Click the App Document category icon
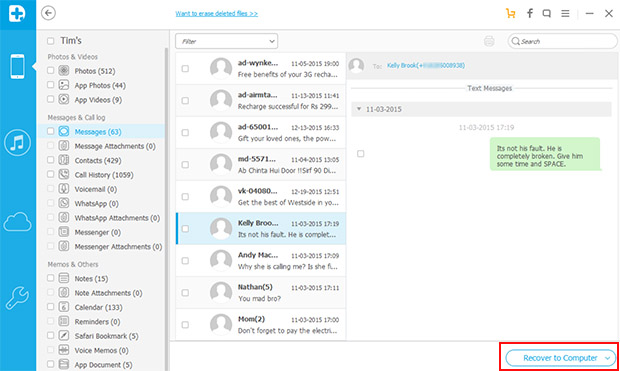Viewport: 620px width, 371px height. click(64, 364)
